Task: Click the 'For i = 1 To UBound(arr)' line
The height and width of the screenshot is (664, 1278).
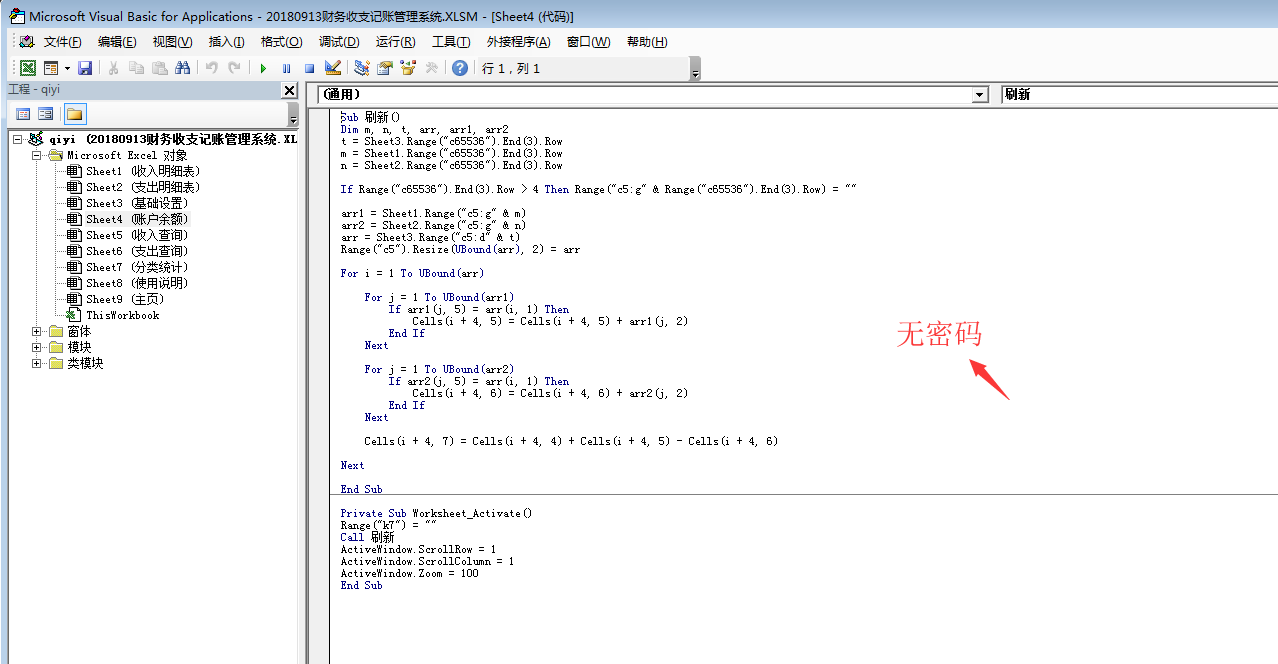Action: [x=412, y=273]
